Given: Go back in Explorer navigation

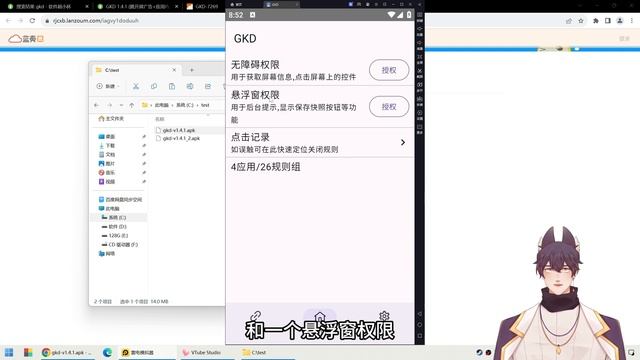Looking at the screenshot, I should tap(97, 105).
